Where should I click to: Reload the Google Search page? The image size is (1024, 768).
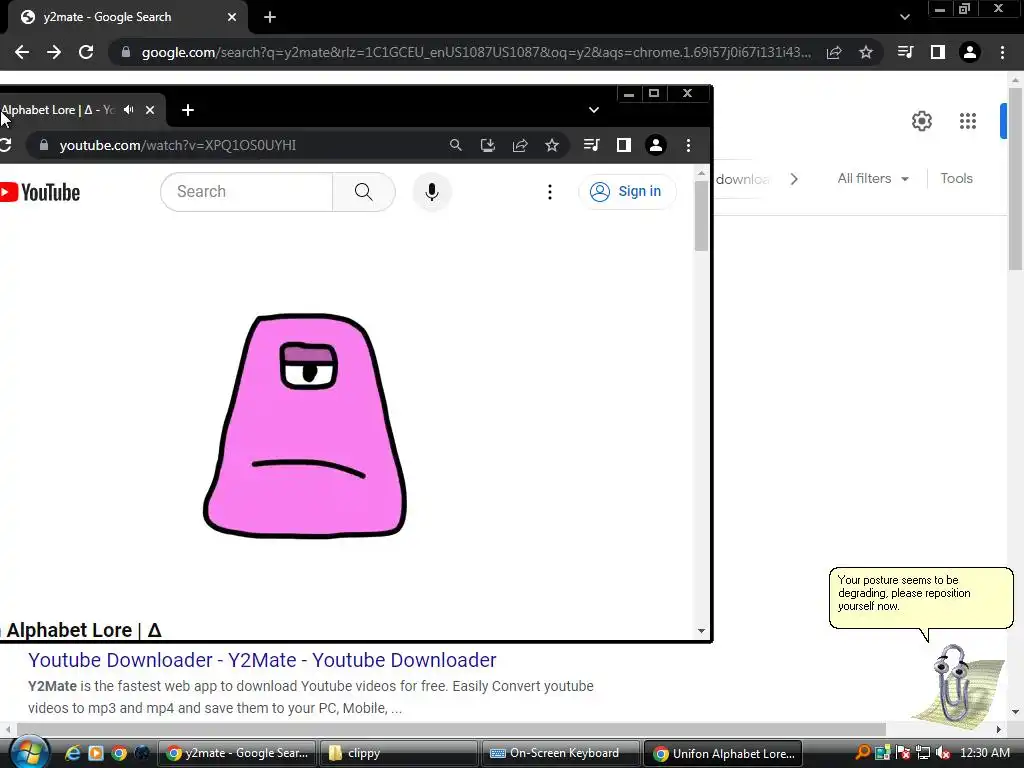[86, 52]
